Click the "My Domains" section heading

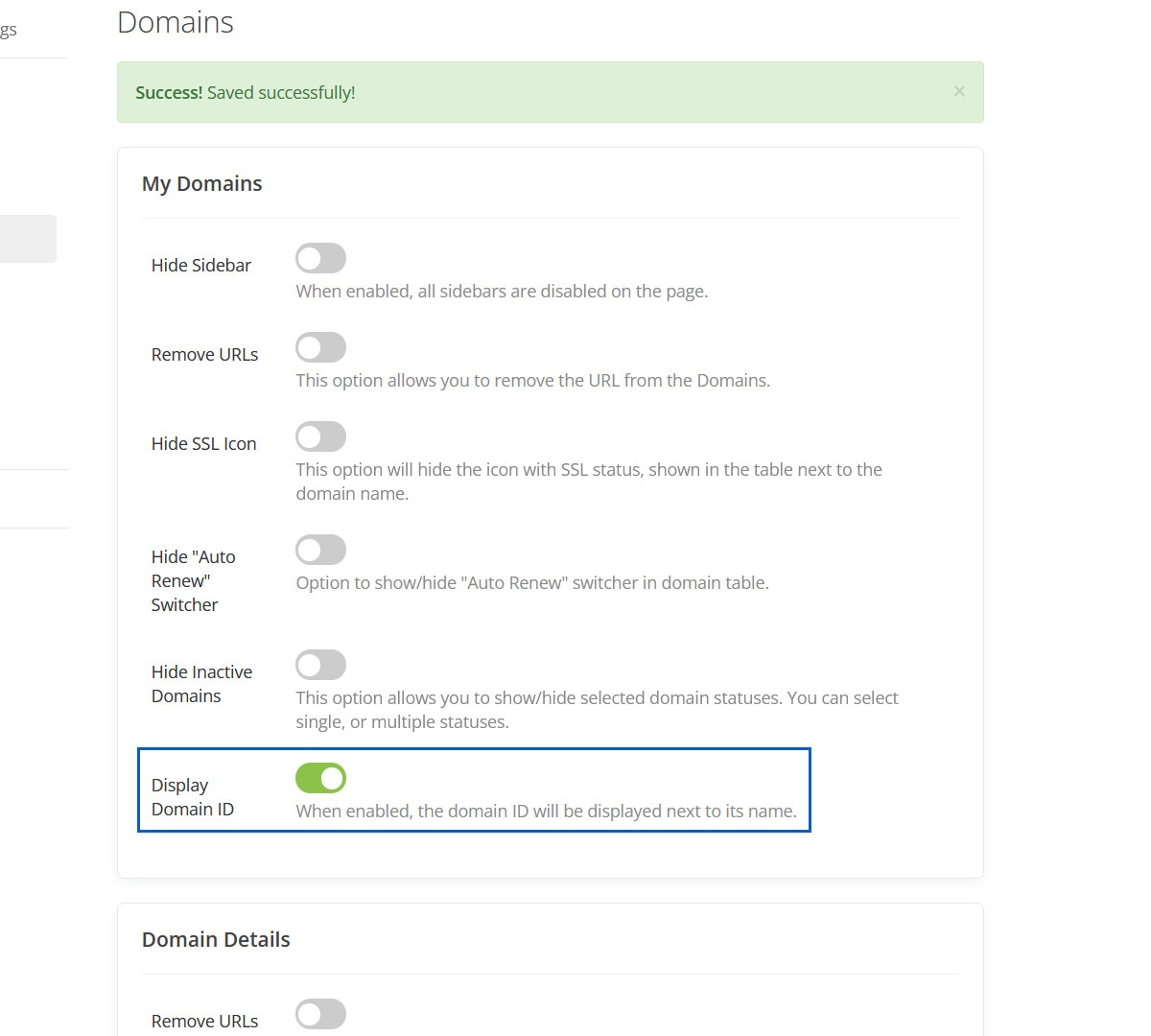tap(201, 184)
